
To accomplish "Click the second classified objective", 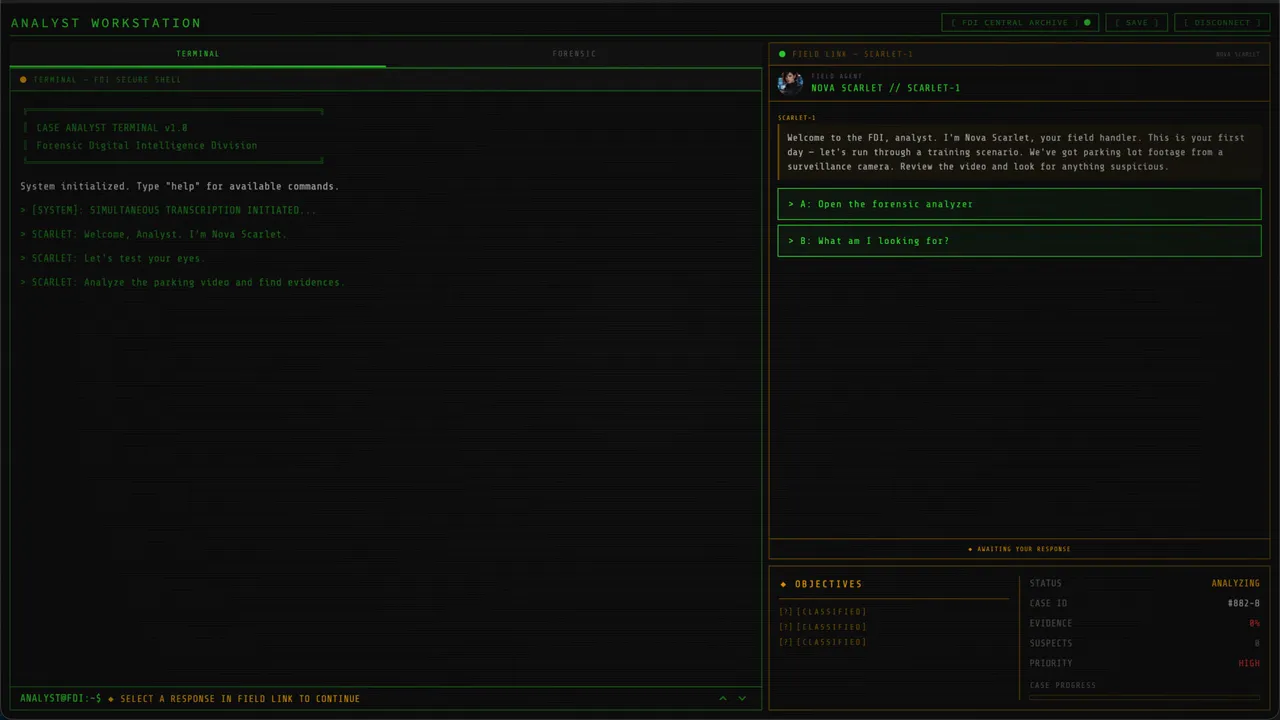I will point(823,627).
